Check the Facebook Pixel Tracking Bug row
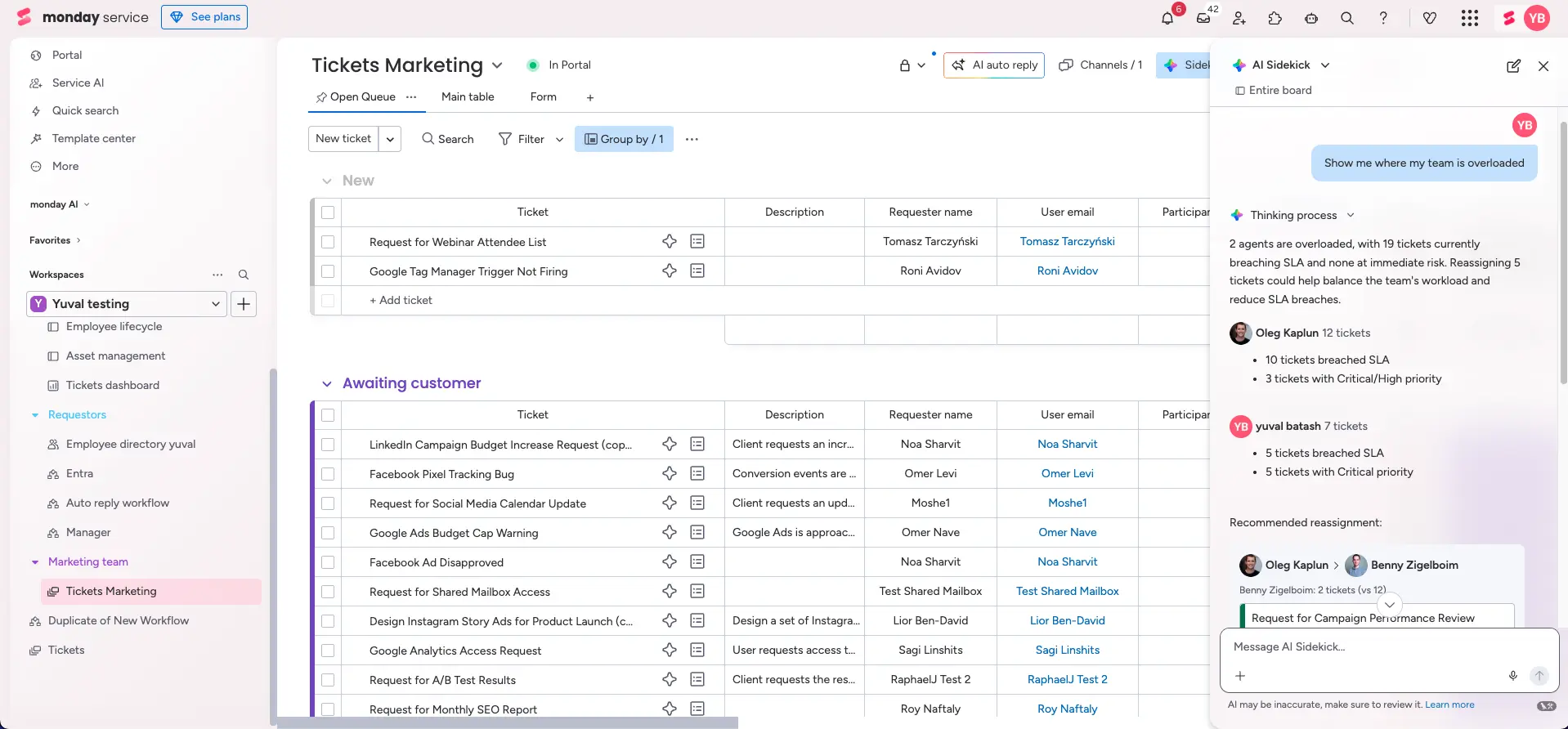Viewport: 1568px width, 729px height. pos(328,474)
